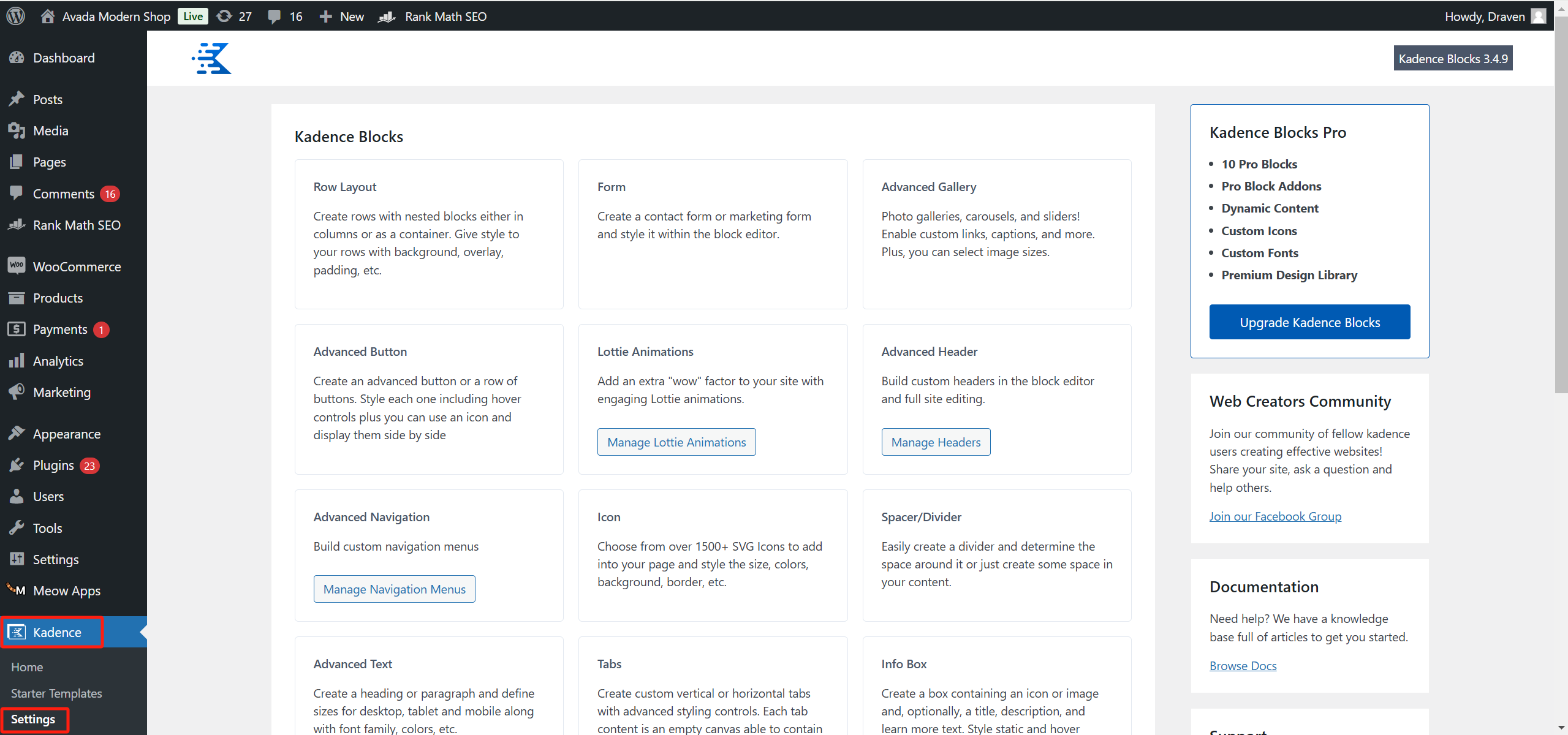Screen dimensions: 1568x735
Task: Follow the Join our Facebook Group link
Action: tap(1275, 516)
